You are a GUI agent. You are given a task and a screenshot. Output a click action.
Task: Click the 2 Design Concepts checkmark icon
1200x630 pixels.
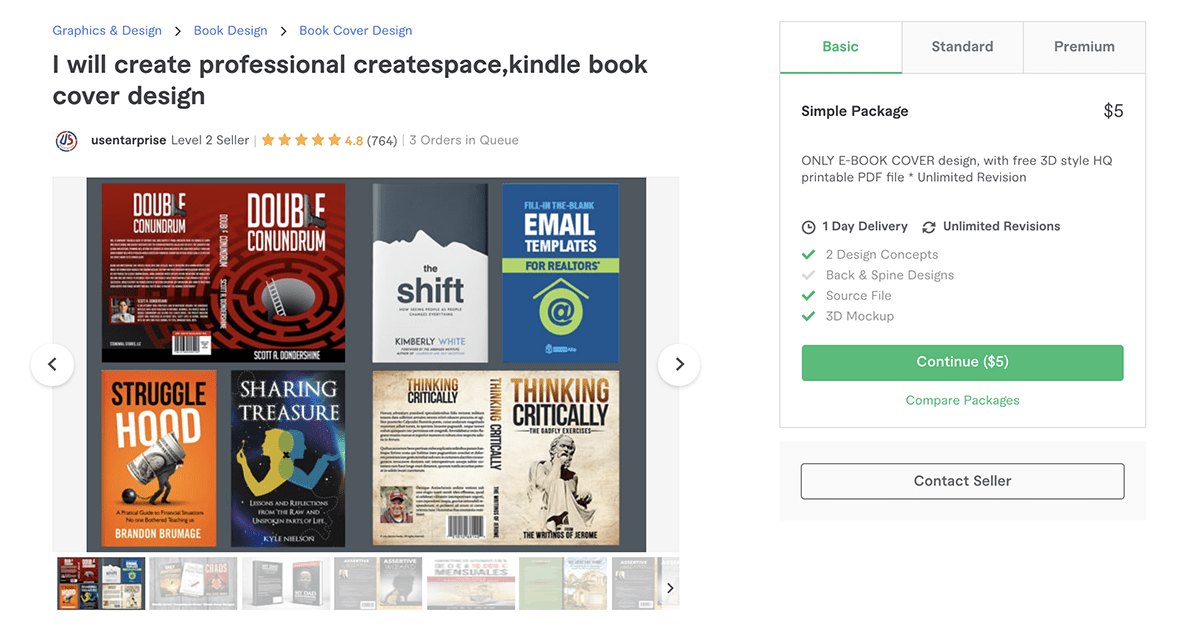809,255
